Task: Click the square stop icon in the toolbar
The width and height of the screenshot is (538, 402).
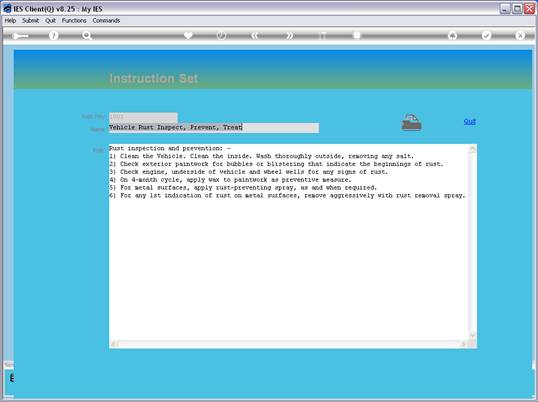Action: (x=357, y=35)
